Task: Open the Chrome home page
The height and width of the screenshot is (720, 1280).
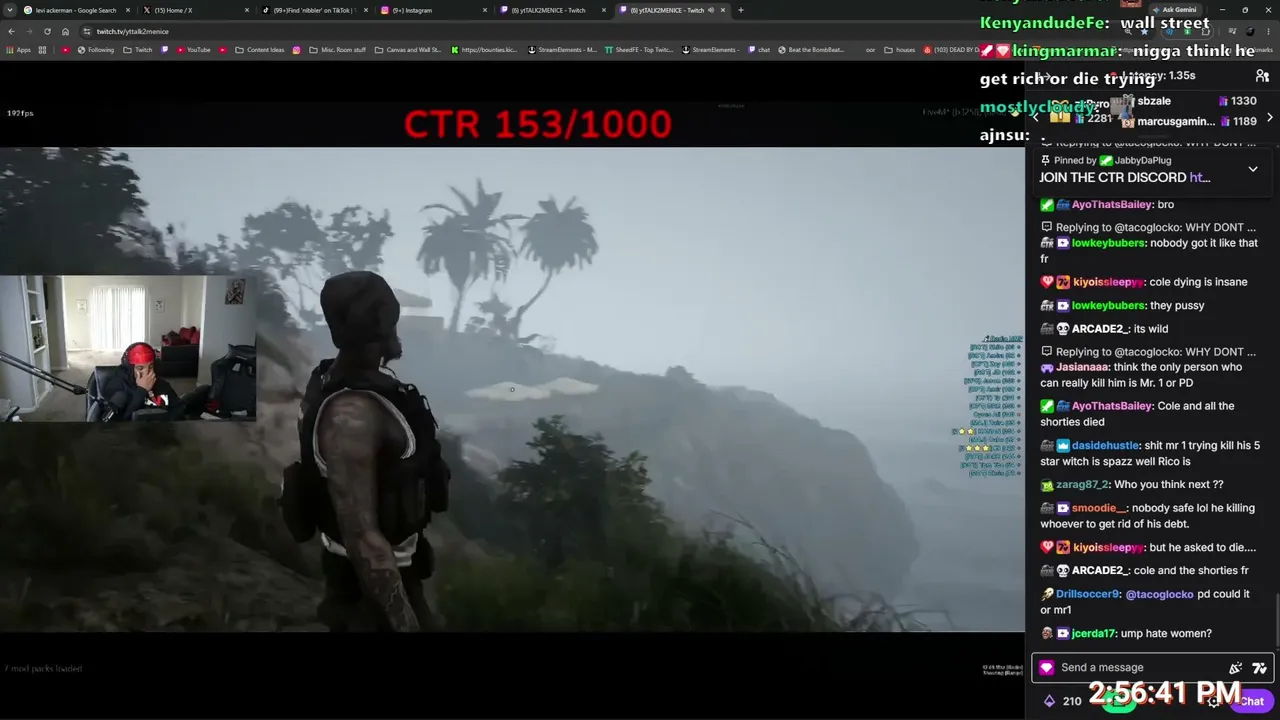Action: [x=65, y=31]
